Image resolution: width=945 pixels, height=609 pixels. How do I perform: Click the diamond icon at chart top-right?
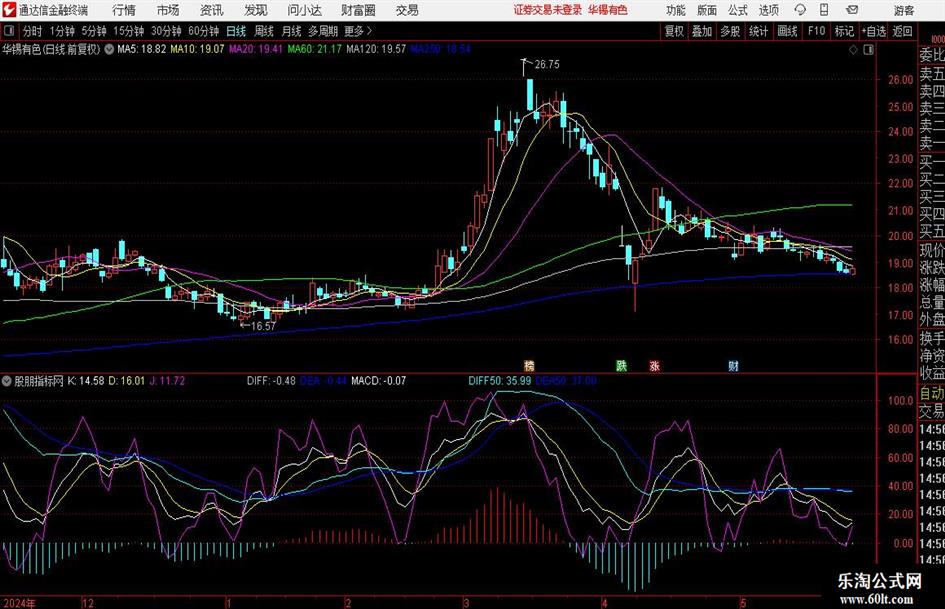(x=853, y=50)
